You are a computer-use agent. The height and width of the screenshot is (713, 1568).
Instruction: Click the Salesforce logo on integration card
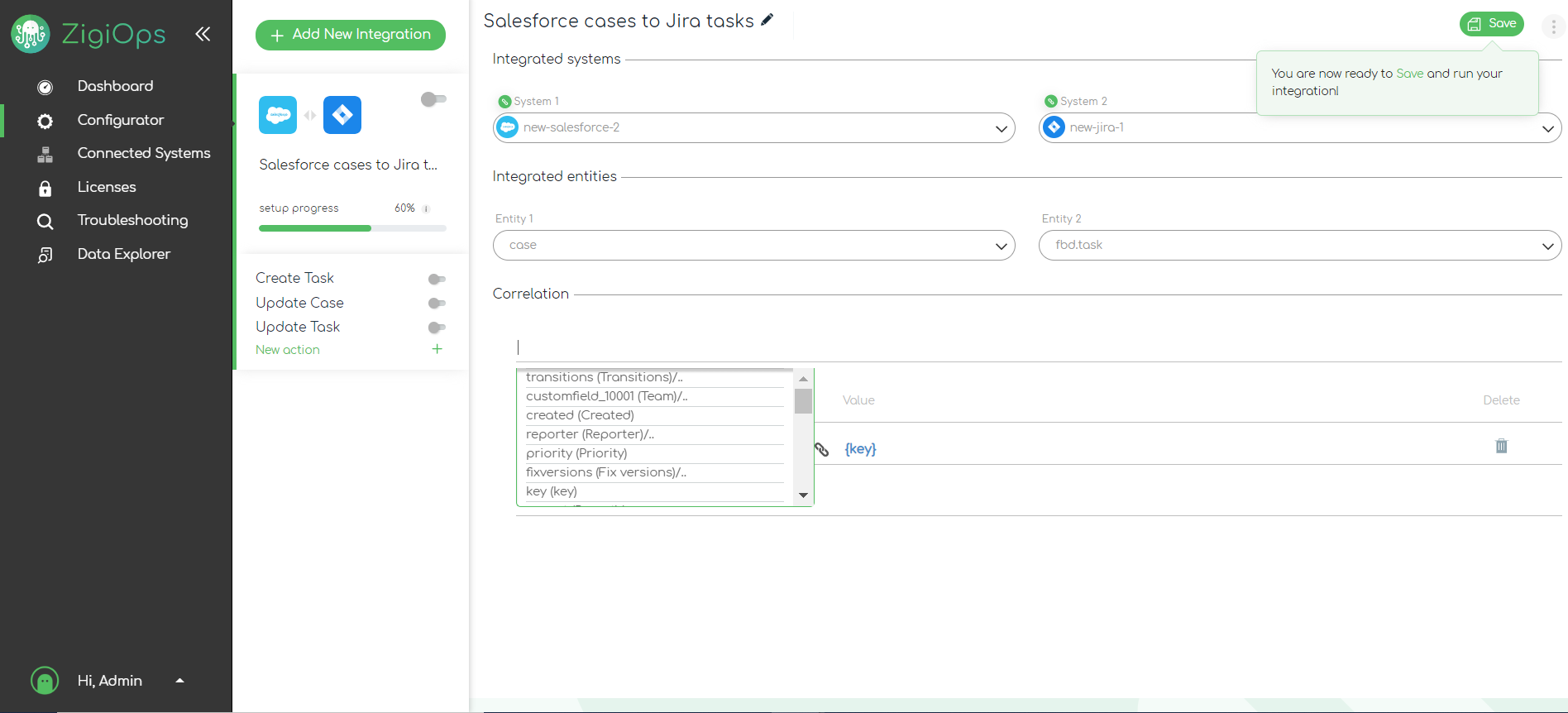point(278,115)
